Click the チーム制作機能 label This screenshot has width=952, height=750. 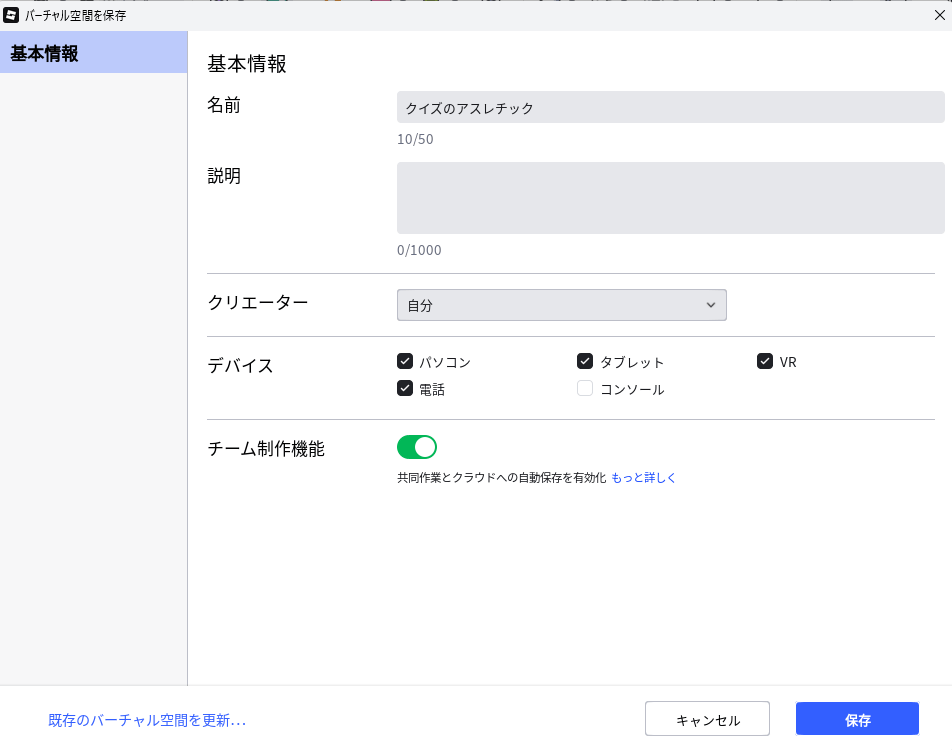[266, 449]
